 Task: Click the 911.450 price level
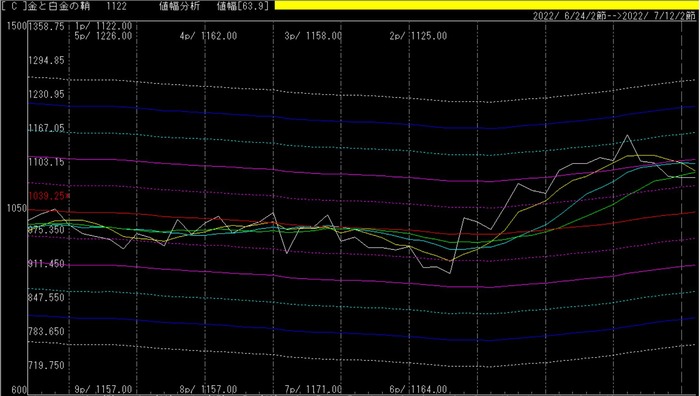coord(46,264)
